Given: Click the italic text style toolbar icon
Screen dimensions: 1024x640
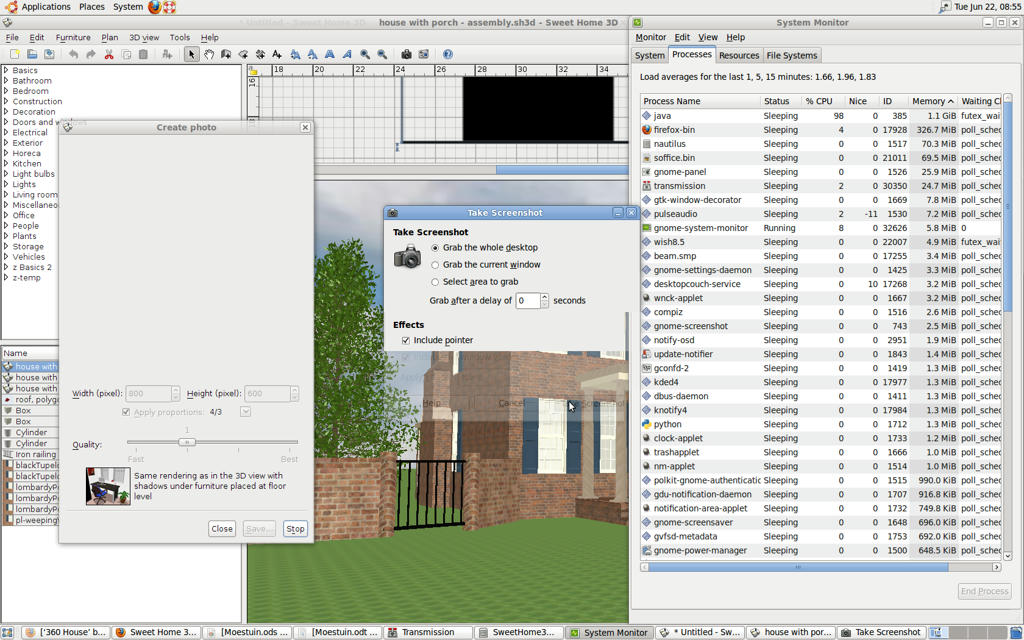Looking at the screenshot, I should tap(347, 54).
